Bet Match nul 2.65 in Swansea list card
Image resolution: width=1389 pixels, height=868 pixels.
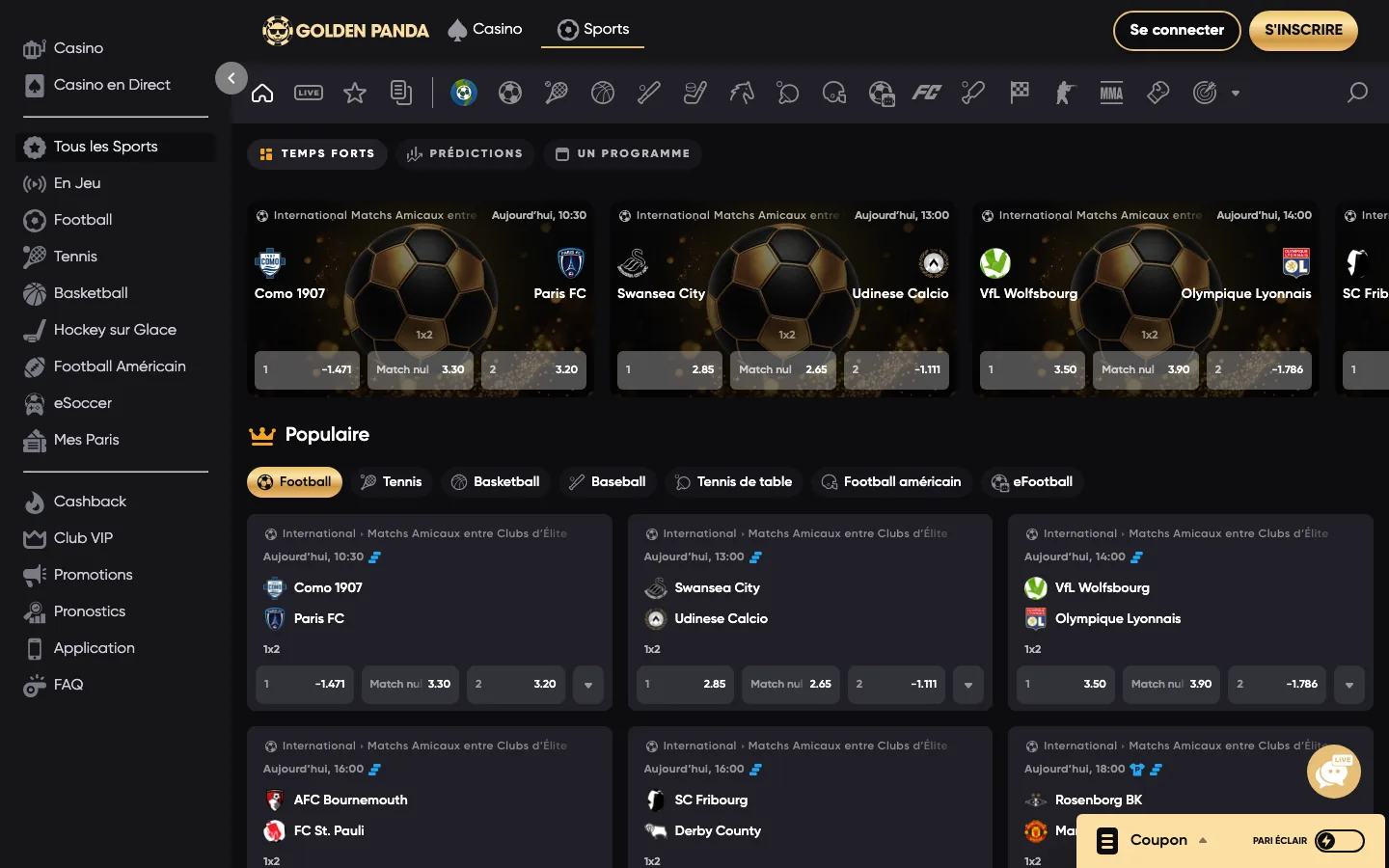[x=791, y=685]
